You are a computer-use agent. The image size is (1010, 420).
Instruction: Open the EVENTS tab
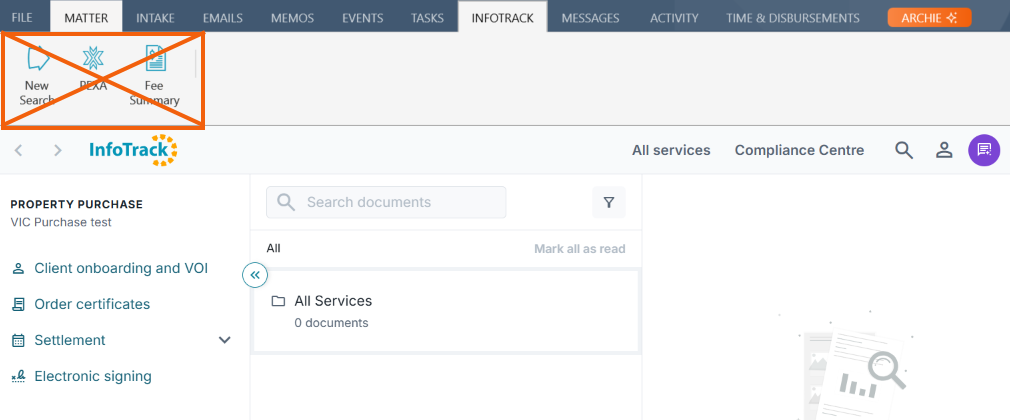pos(363,18)
